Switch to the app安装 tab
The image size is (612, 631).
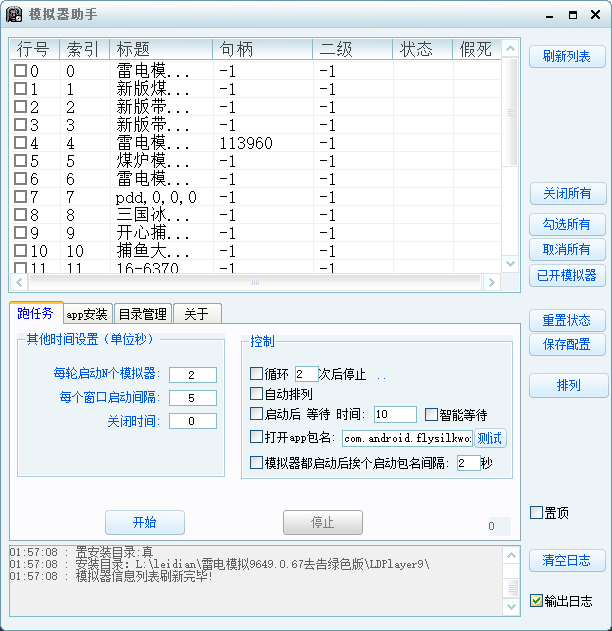click(x=87, y=314)
